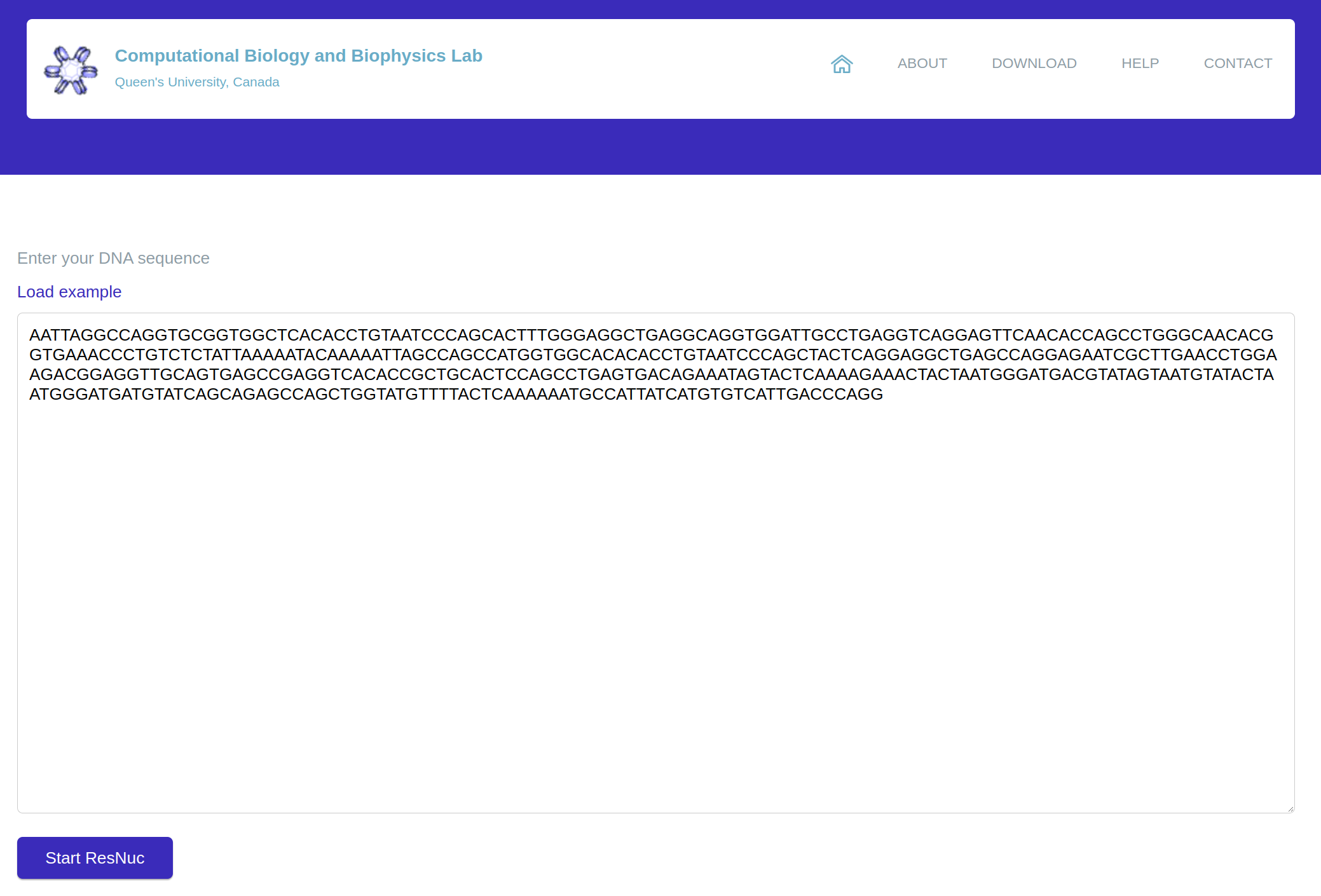Click the Queen's University, Canada subtitle
Image resolution: width=1321 pixels, height=896 pixels.
pos(197,82)
